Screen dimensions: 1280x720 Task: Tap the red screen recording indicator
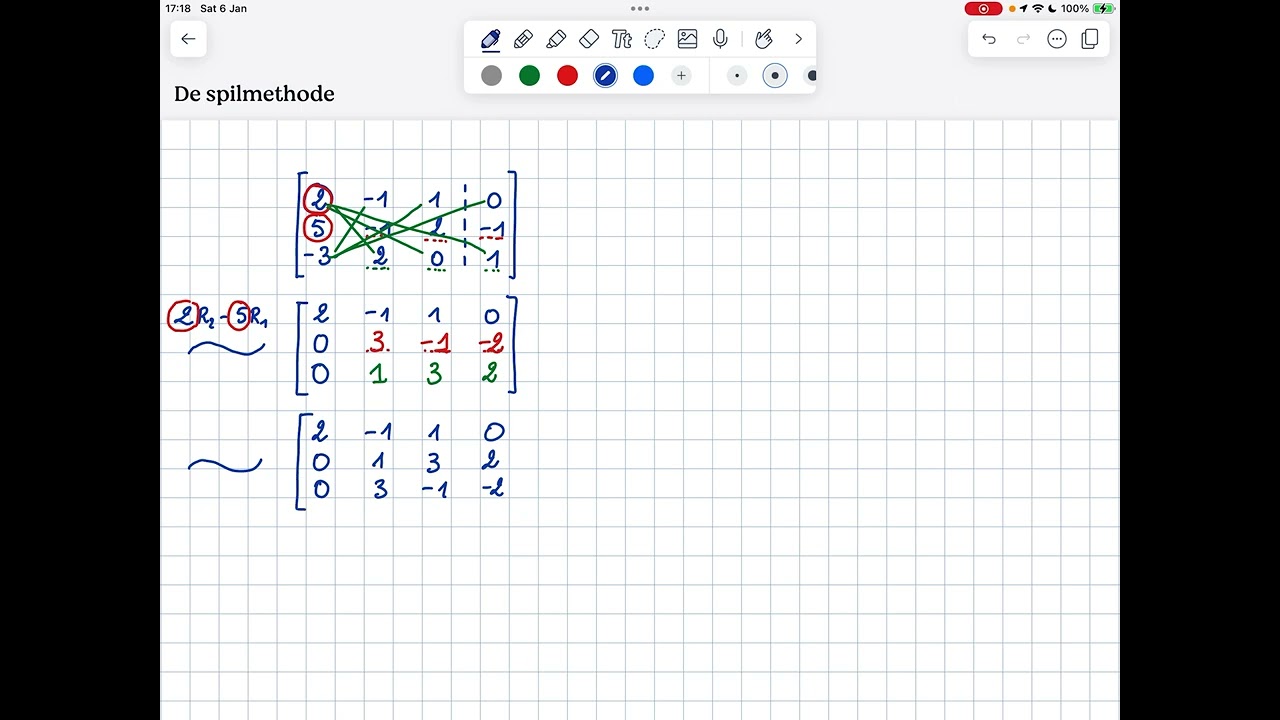click(x=983, y=9)
